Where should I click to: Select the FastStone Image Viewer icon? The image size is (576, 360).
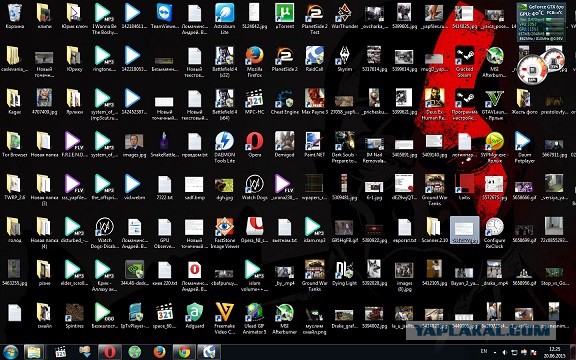click(224, 233)
